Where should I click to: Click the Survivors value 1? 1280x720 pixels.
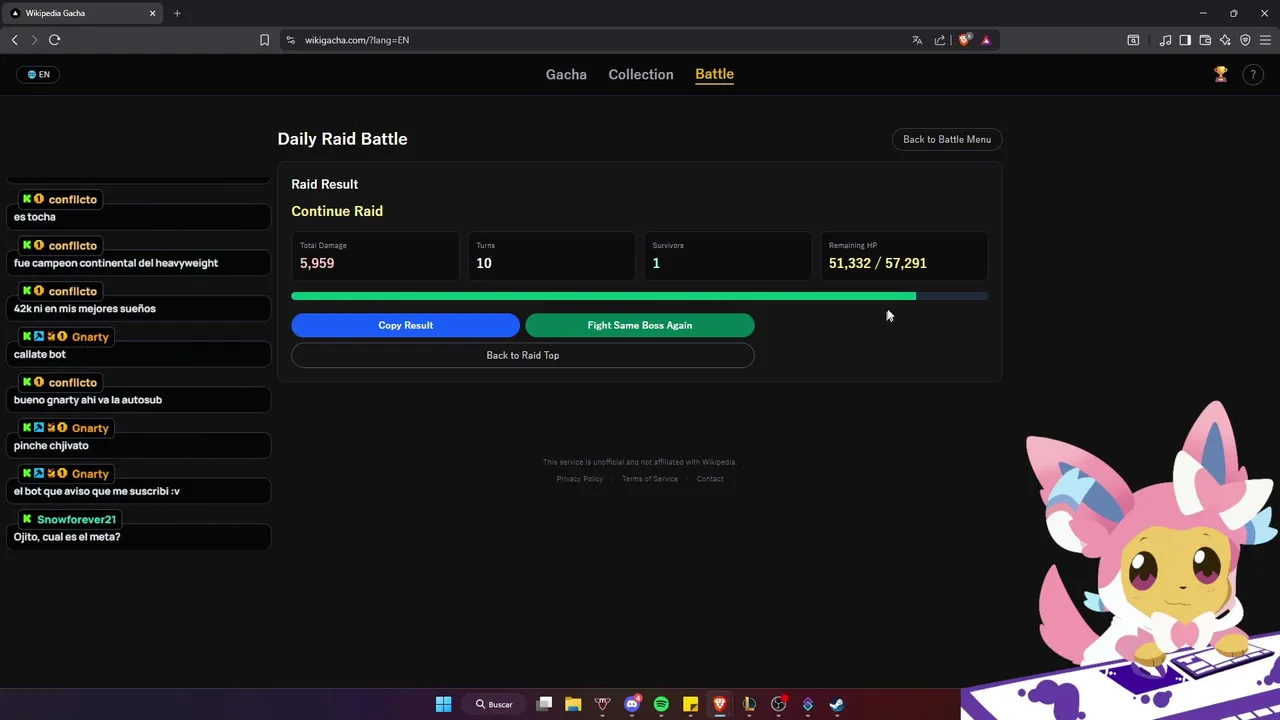(x=656, y=263)
